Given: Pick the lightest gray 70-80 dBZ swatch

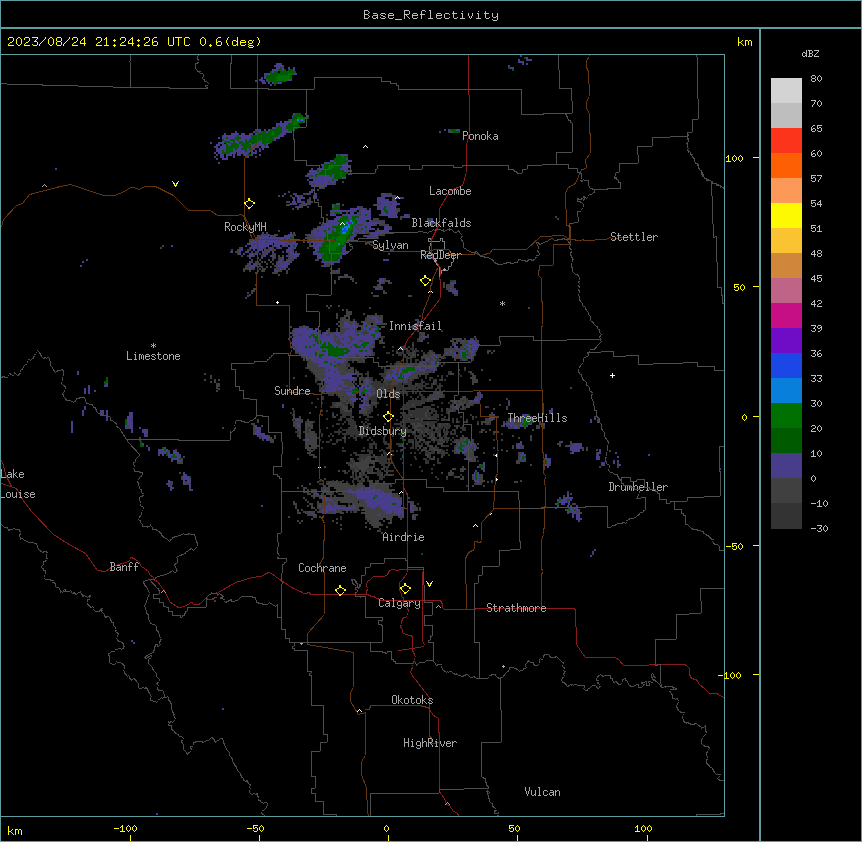Looking at the screenshot, I should pos(786,91).
